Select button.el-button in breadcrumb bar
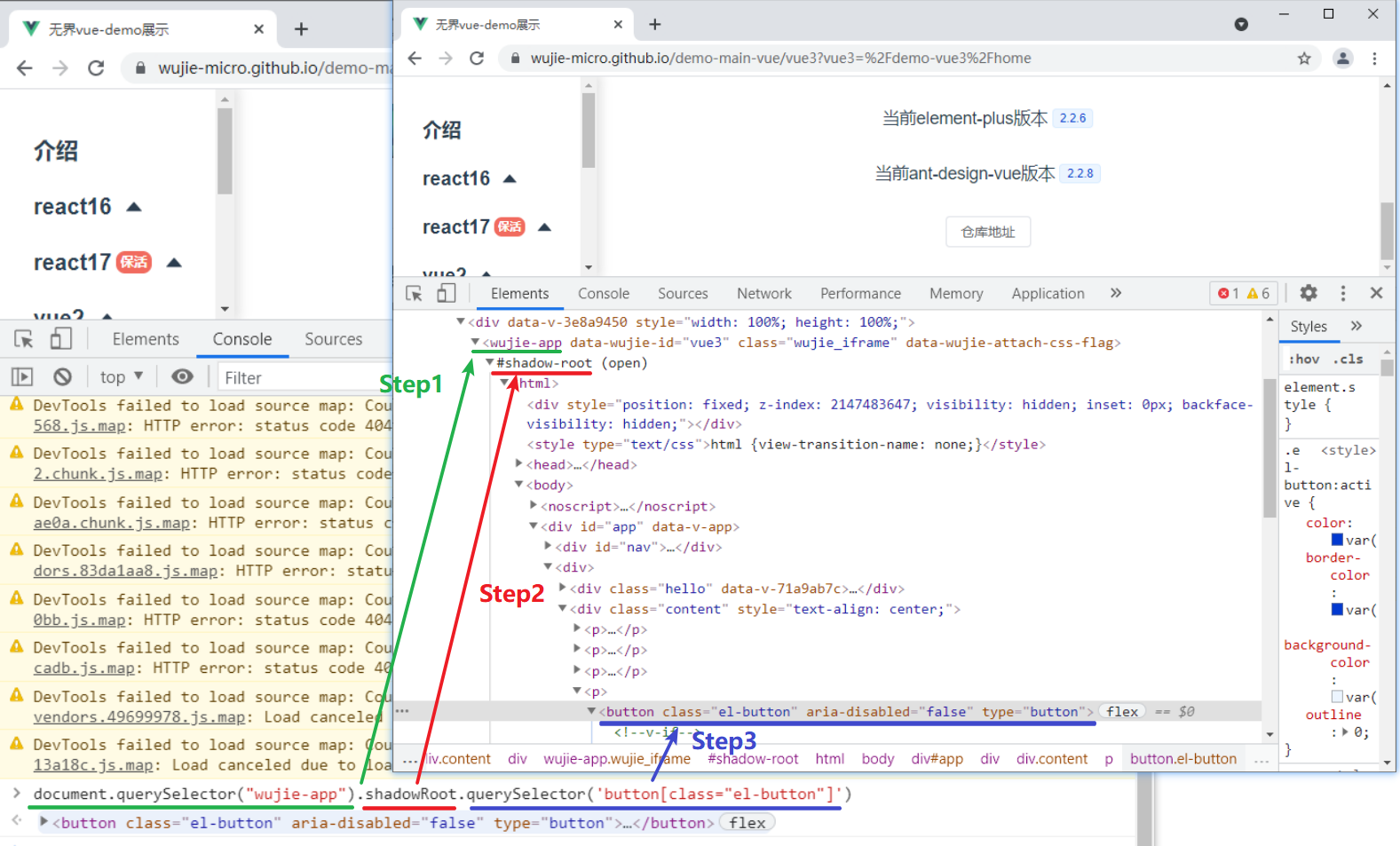 coord(1183,759)
